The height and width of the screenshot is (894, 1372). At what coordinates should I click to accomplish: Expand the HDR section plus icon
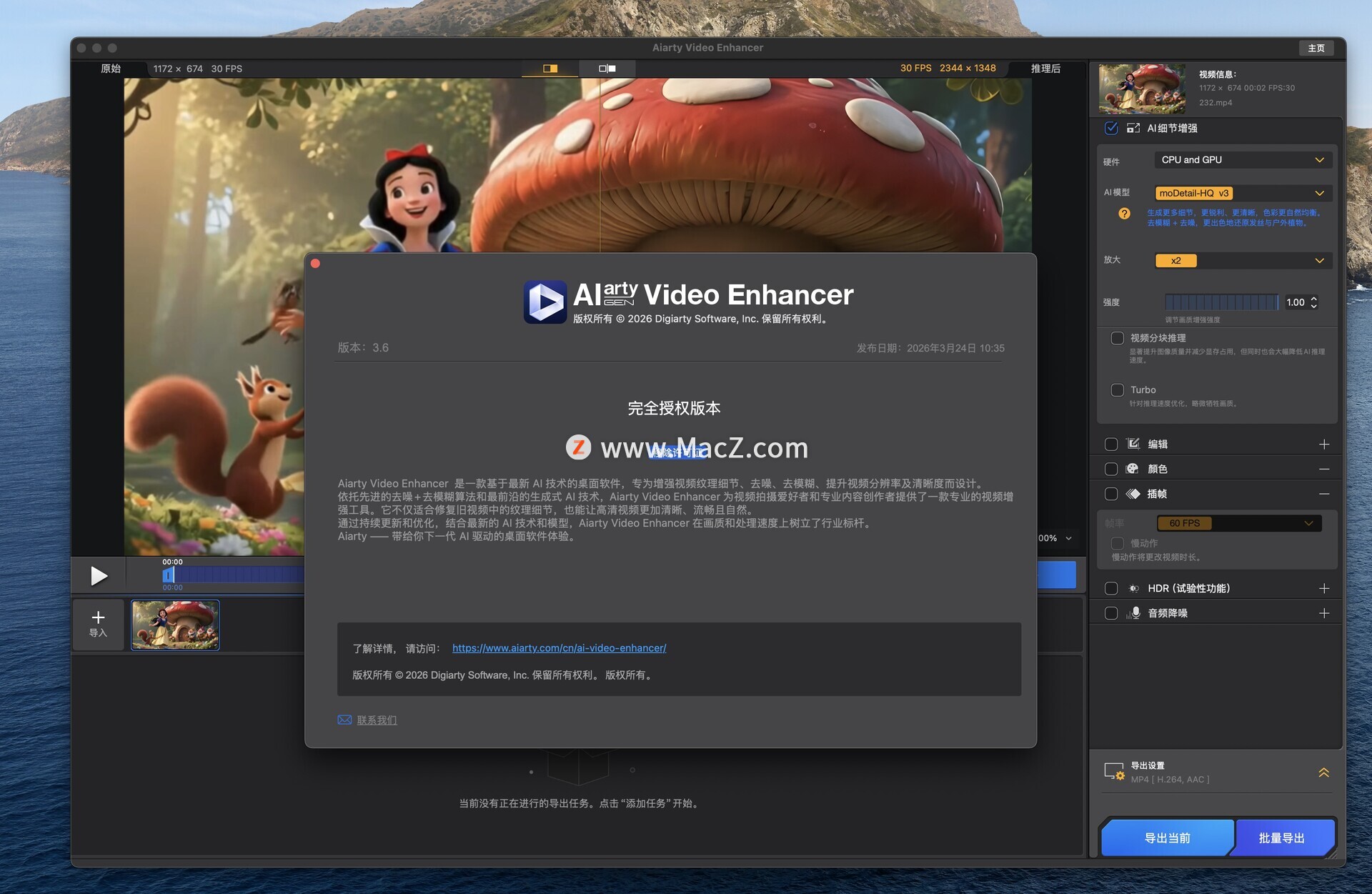(x=1323, y=588)
